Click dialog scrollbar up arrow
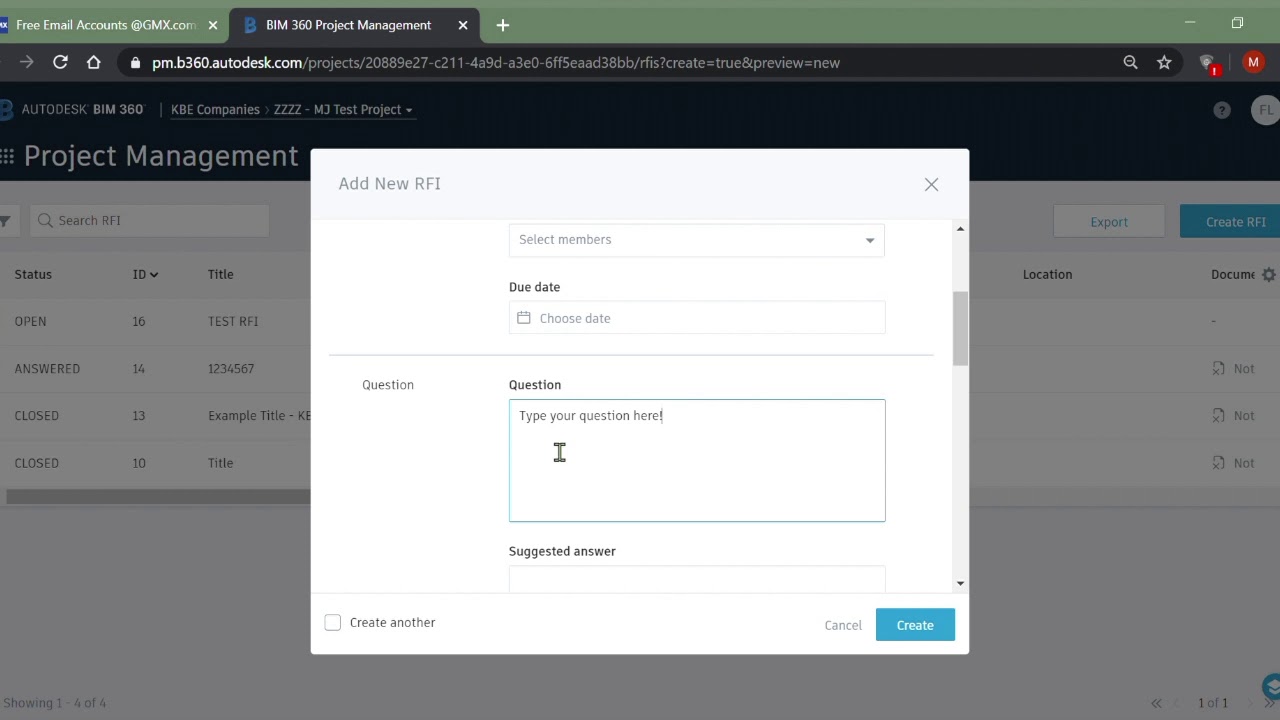Viewport: 1280px width, 720px height. (x=960, y=229)
